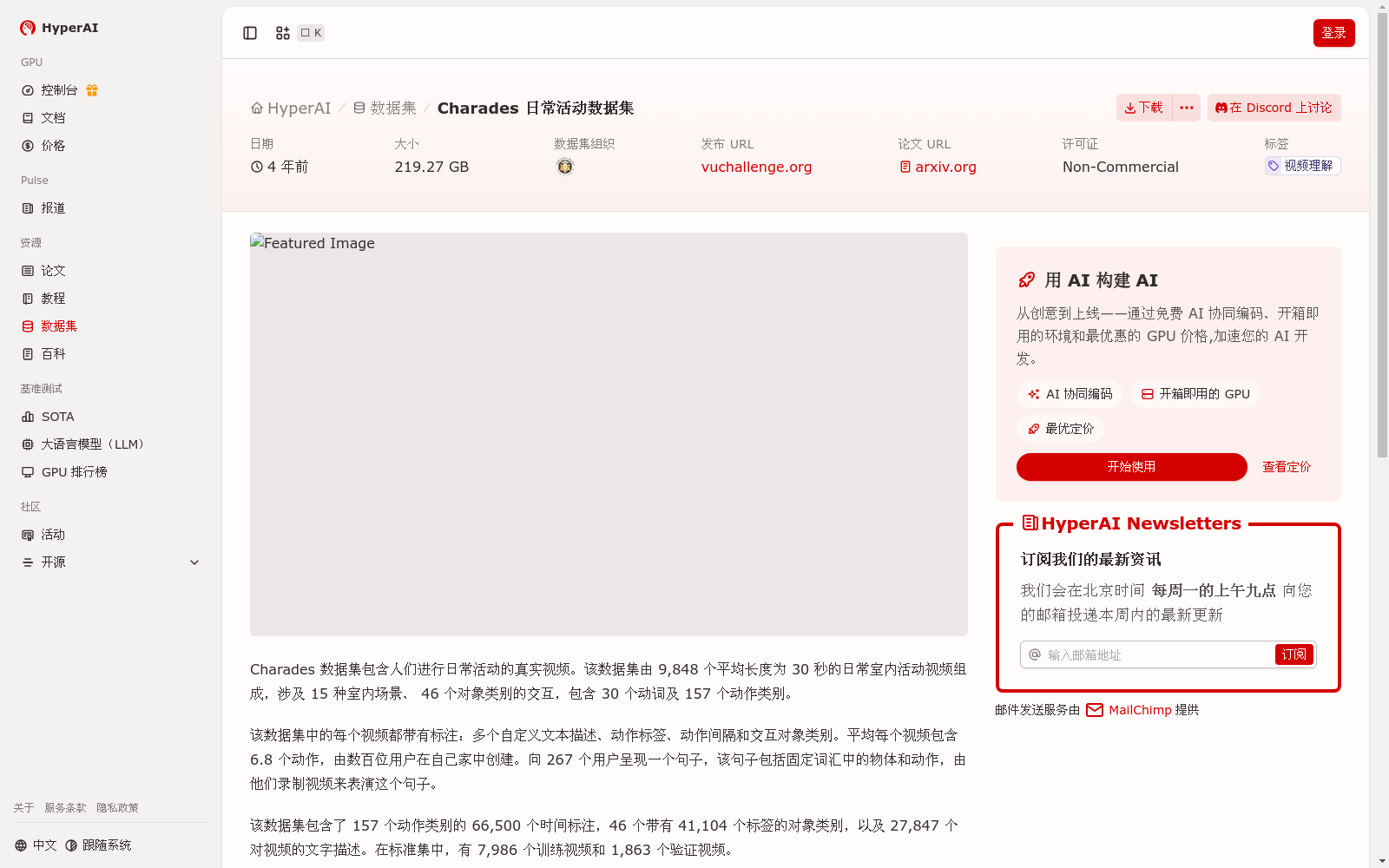Click the page vertical scrollbar

(1382, 234)
